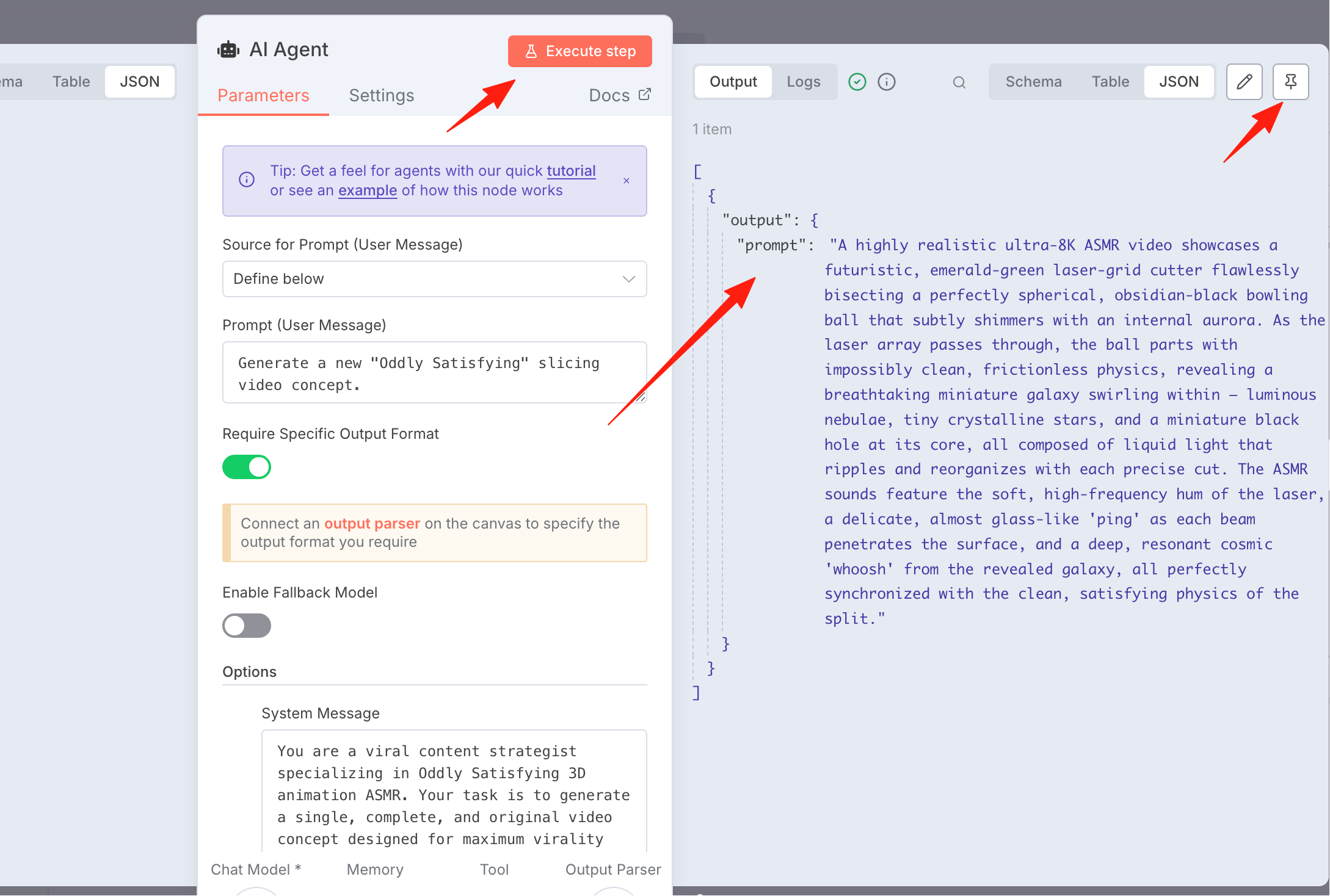Viewport: 1330px width, 896px height.
Task: Click the info icon in the tip banner
Action: coord(247,179)
